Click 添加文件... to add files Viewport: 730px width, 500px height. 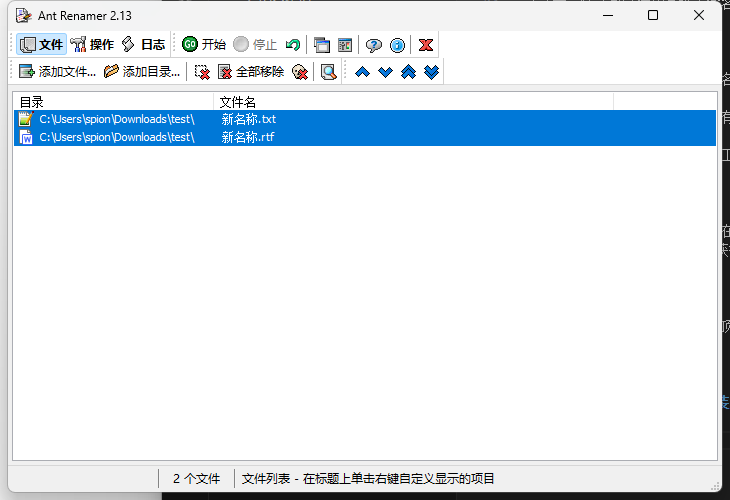[57, 71]
